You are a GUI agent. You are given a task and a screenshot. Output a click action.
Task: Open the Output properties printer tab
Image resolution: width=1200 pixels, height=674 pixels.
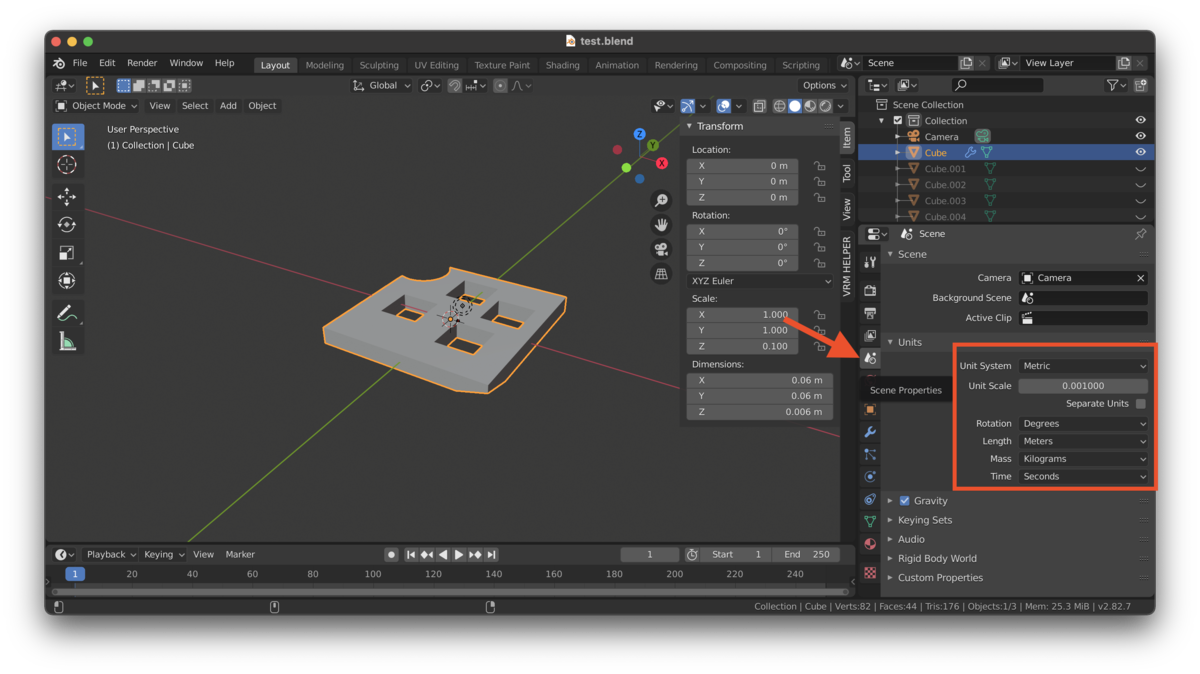click(870, 313)
